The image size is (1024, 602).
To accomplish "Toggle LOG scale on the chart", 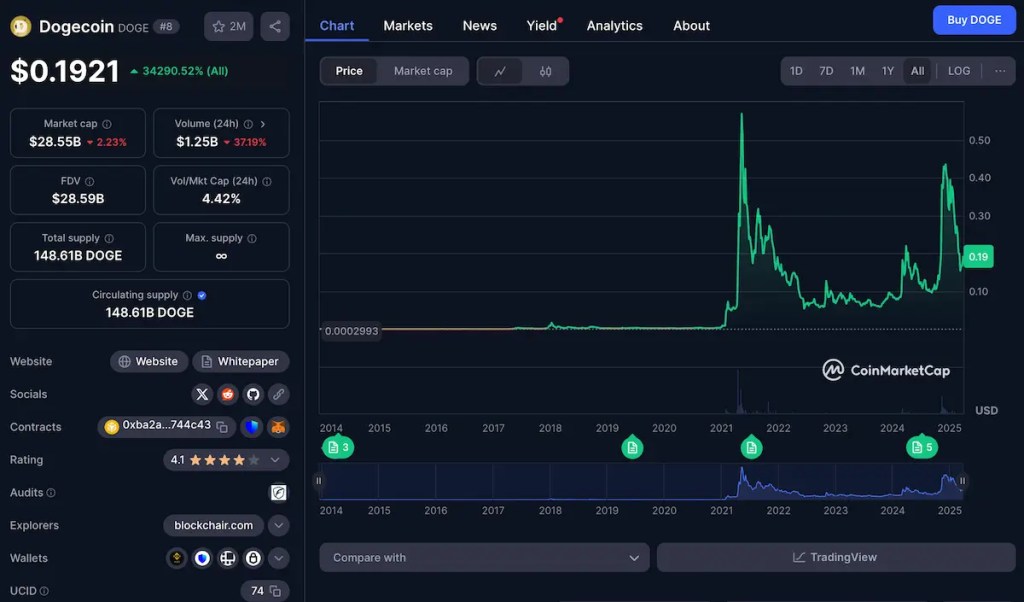I will point(958,71).
